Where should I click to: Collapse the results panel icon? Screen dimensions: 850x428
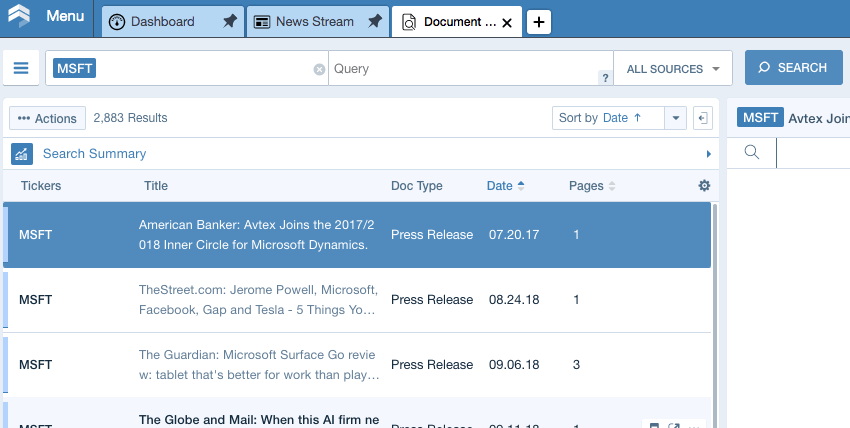703,118
